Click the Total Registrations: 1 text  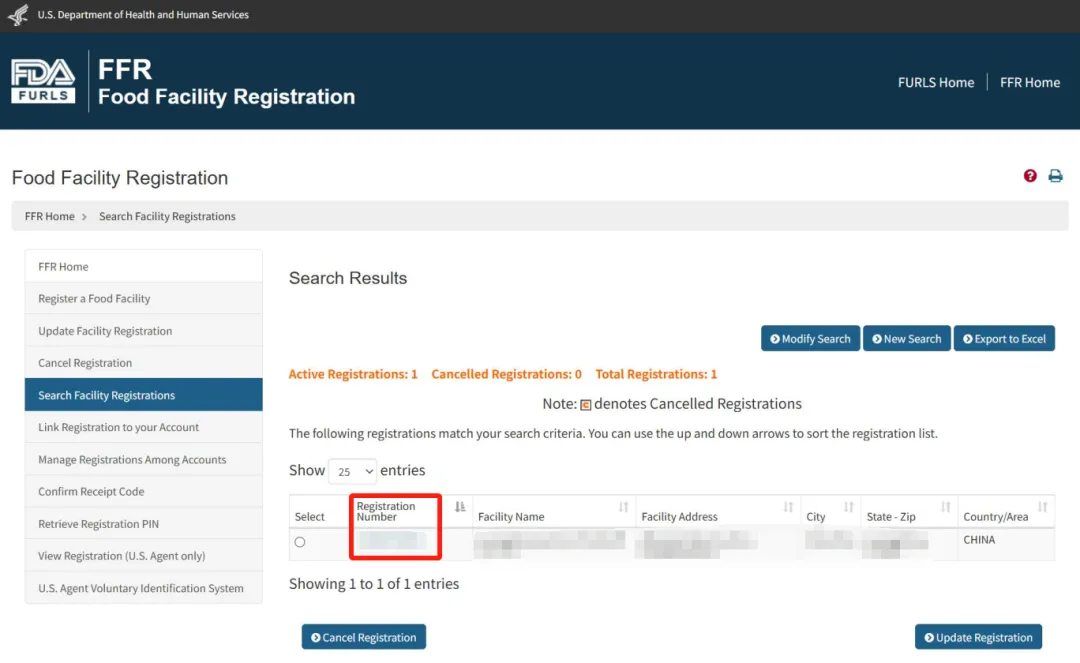[x=656, y=374]
